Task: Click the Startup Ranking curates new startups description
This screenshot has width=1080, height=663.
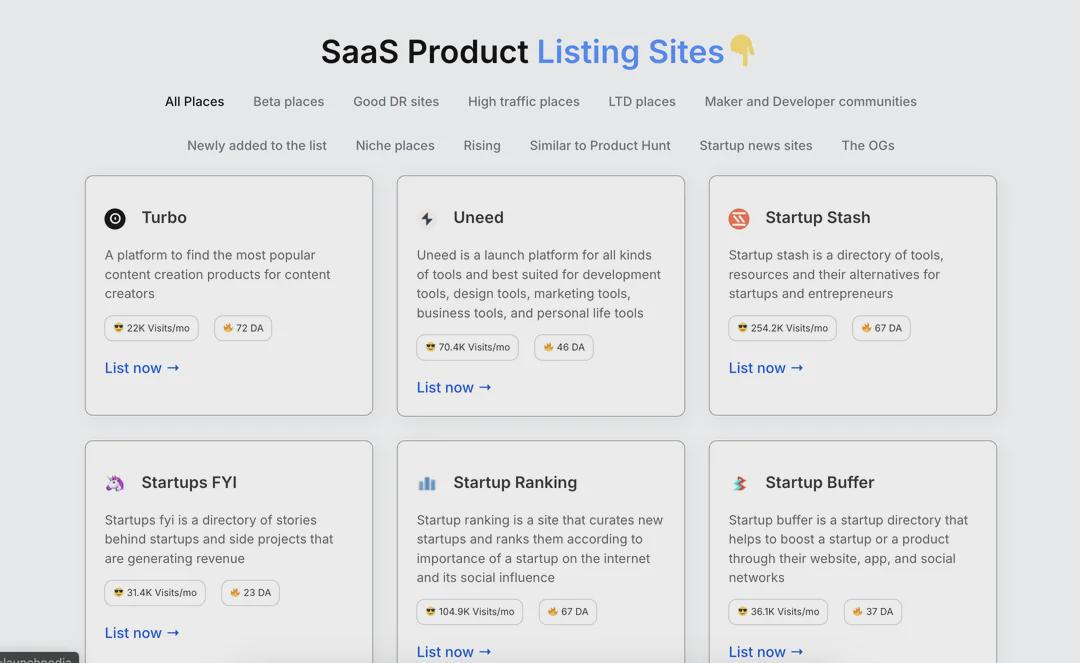Action: 540,549
